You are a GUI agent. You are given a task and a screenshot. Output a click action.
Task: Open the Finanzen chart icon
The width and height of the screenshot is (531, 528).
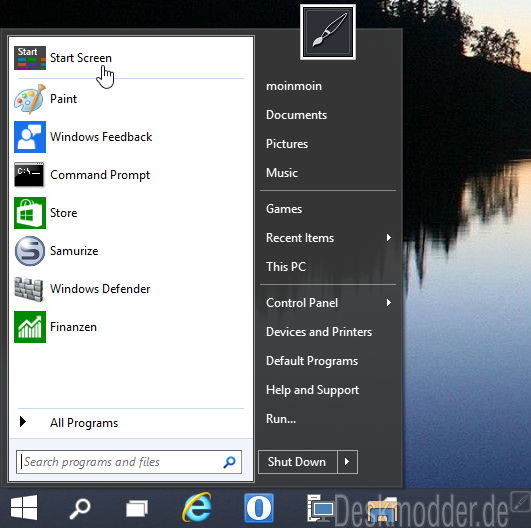(x=30, y=327)
